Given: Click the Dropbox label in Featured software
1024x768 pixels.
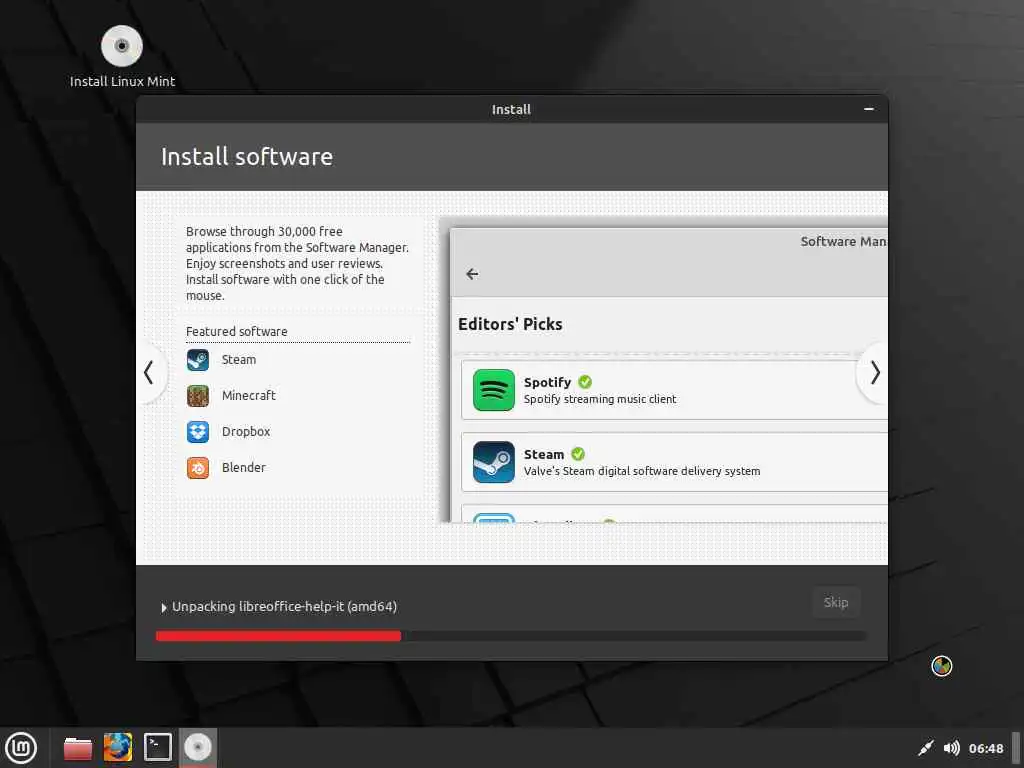Looking at the screenshot, I should tap(246, 432).
